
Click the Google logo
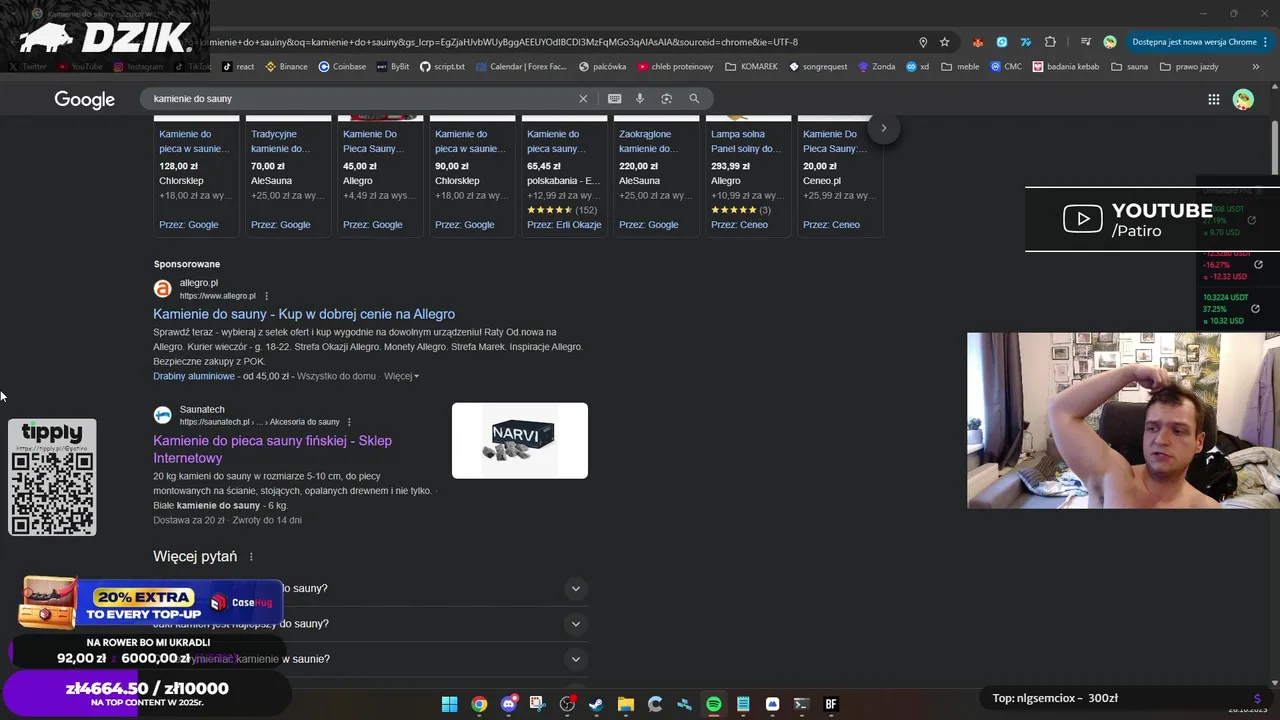click(x=84, y=99)
